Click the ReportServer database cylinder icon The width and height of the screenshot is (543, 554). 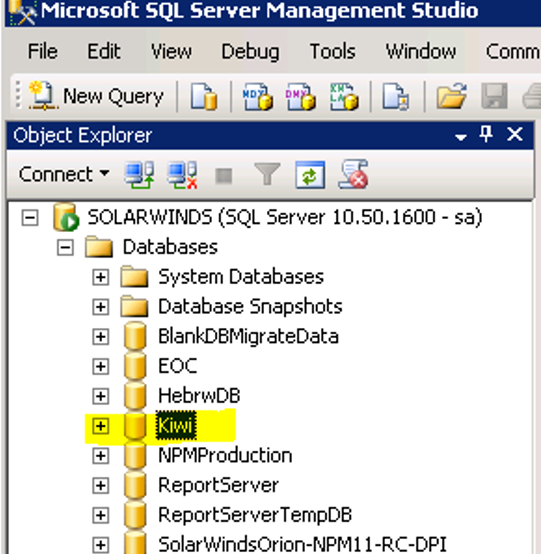(x=135, y=485)
